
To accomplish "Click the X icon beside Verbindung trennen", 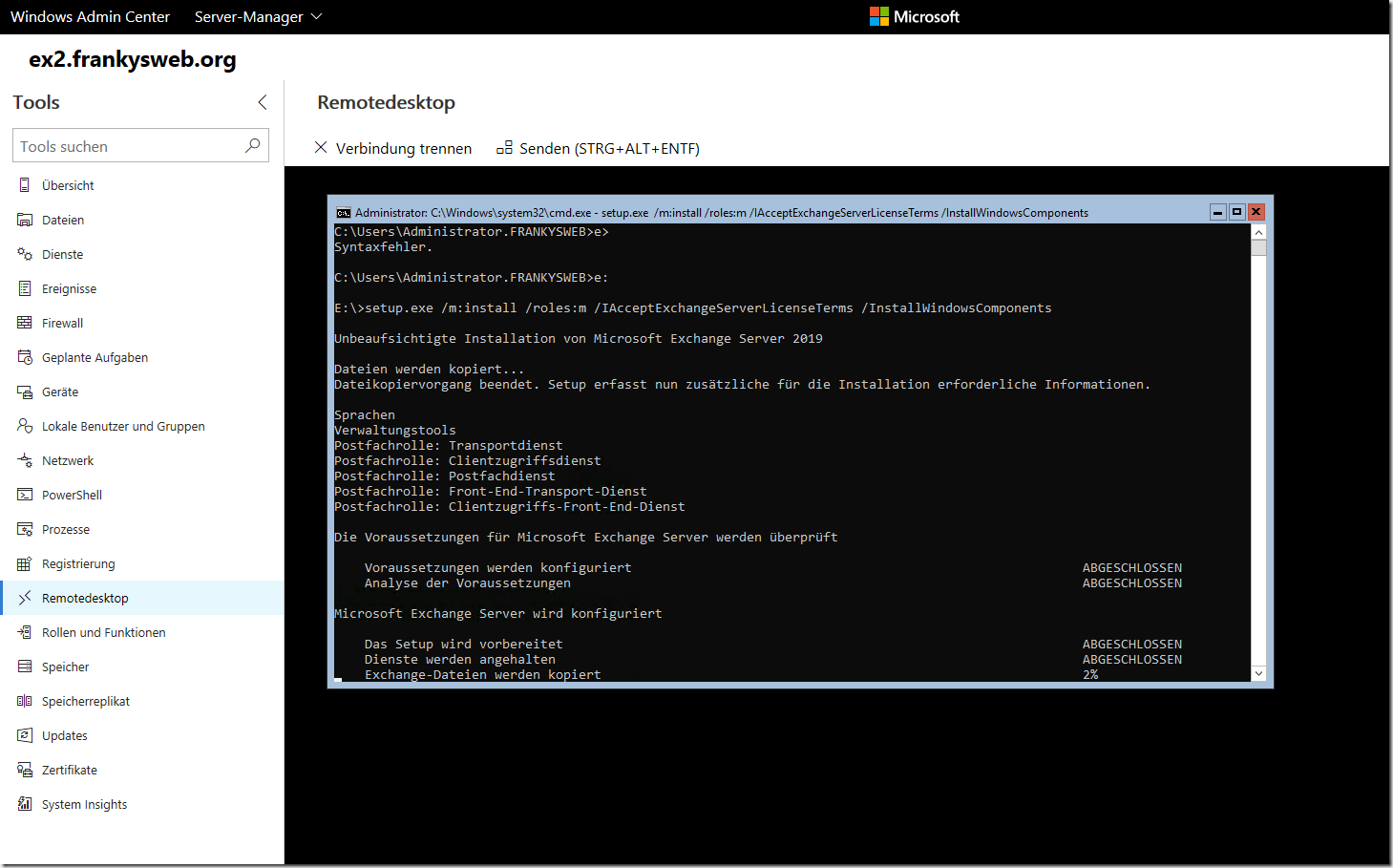I will click(321, 147).
